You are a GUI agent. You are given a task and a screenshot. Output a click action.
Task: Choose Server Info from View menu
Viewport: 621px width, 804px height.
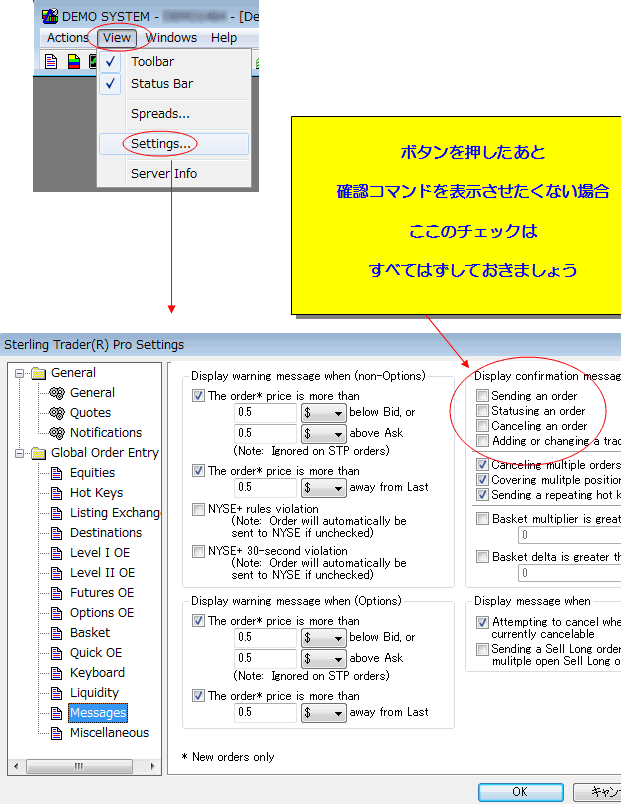tap(174, 174)
